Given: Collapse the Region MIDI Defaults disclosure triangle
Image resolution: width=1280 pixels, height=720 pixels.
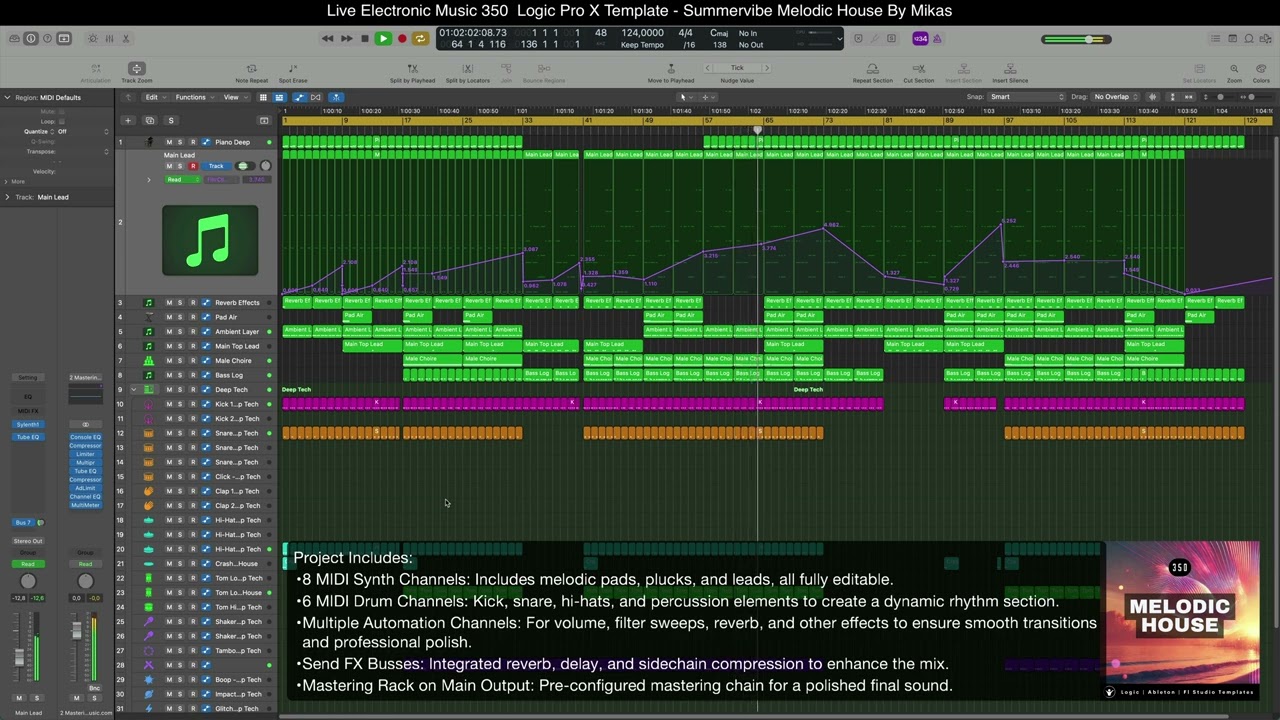Looking at the screenshot, I should (7, 97).
